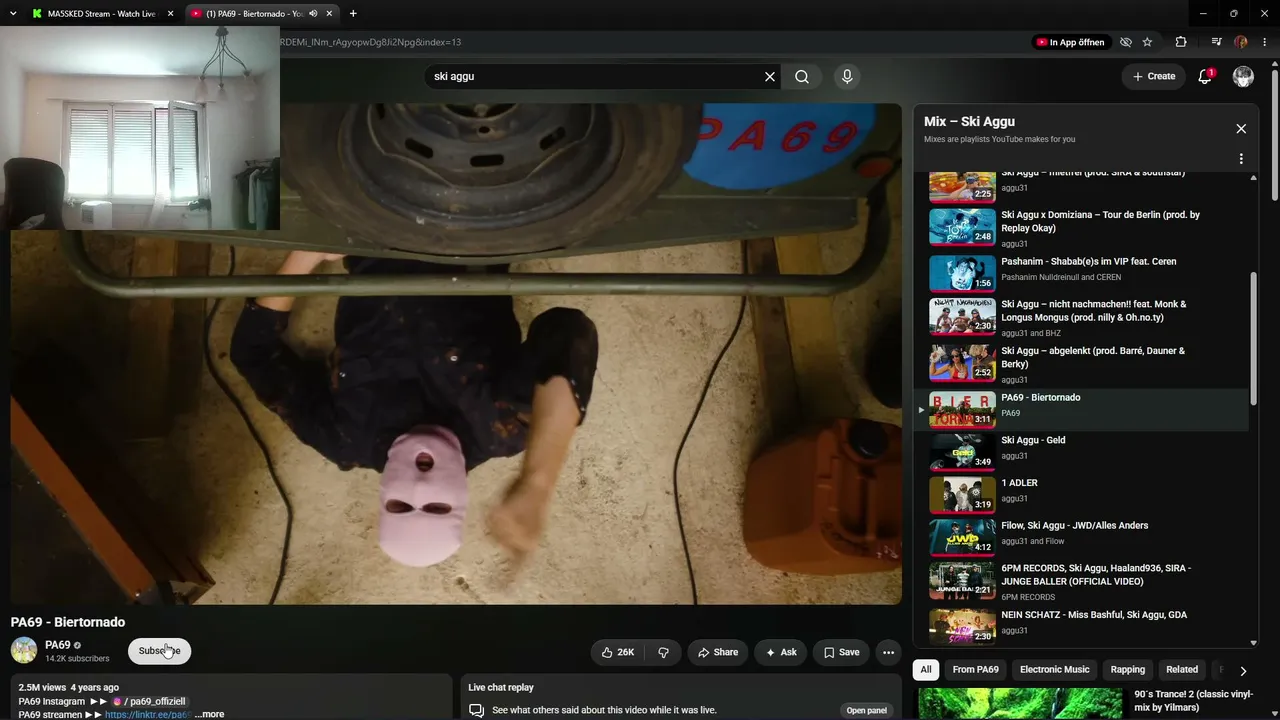Select the 'Electronic Music' filter chip
This screenshot has width=1280, height=720.
1054,670
